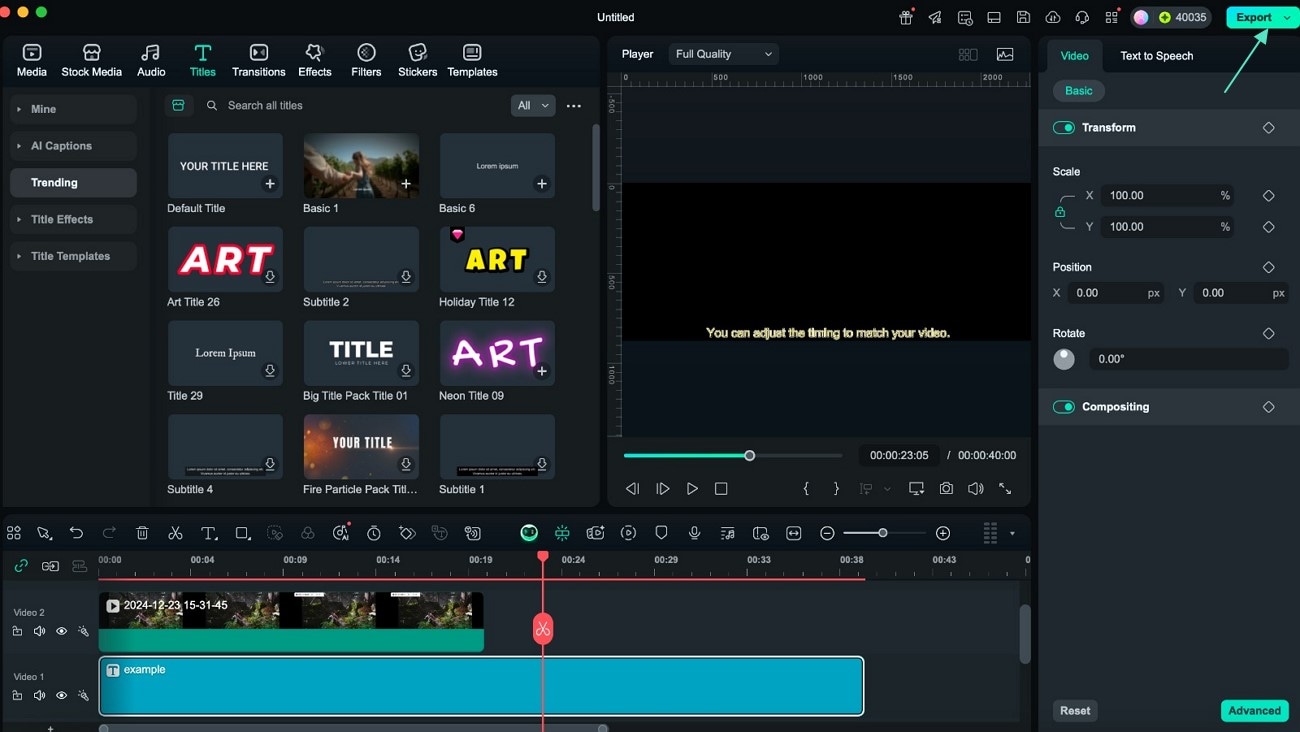Delete the selected clip with trash icon

(x=142, y=534)
